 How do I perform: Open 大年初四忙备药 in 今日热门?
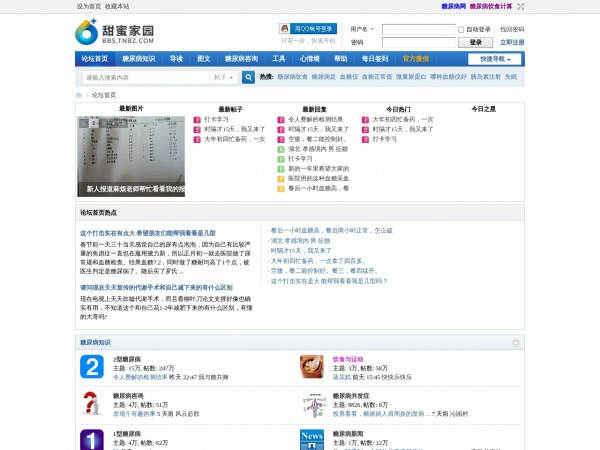pos(403,119)
